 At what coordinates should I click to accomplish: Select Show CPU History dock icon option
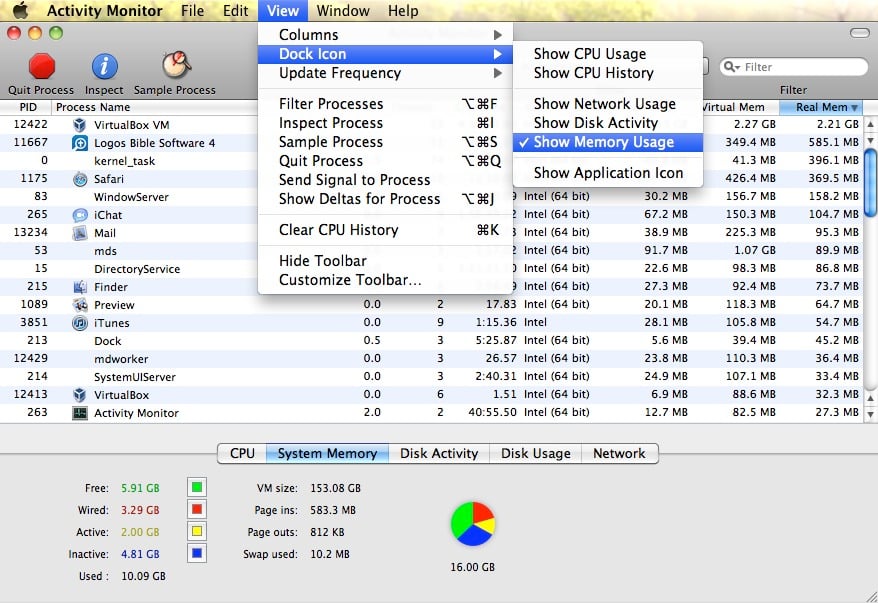point(608,73)
